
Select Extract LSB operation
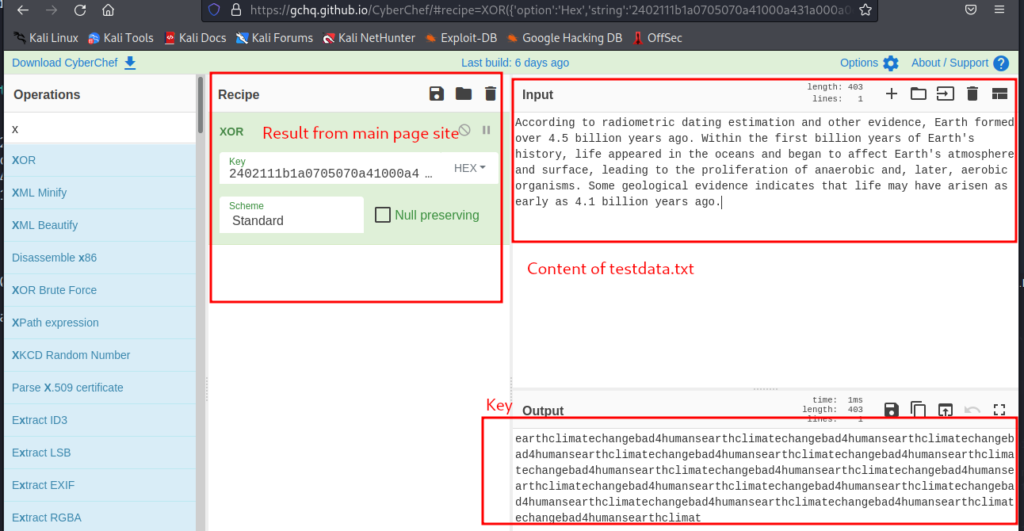click(101, 453)
